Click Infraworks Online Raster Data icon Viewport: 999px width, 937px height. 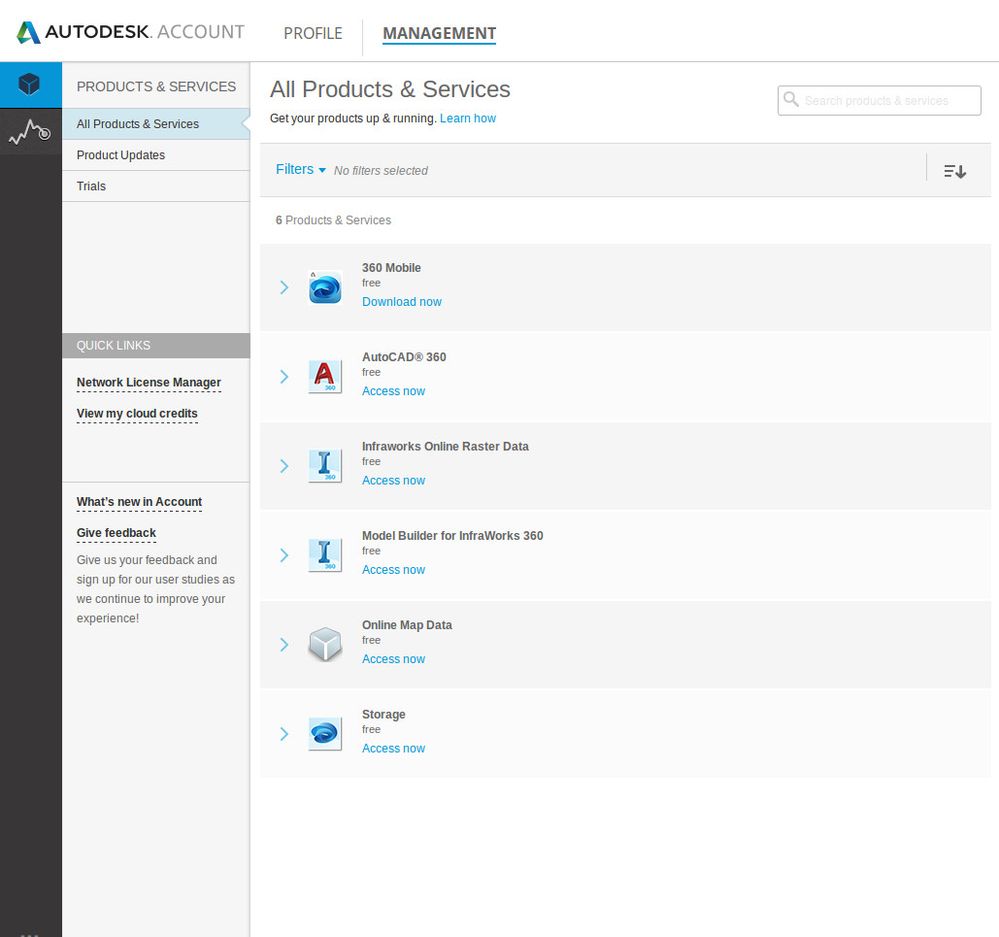pyautogui.click(x=325, y=466)
